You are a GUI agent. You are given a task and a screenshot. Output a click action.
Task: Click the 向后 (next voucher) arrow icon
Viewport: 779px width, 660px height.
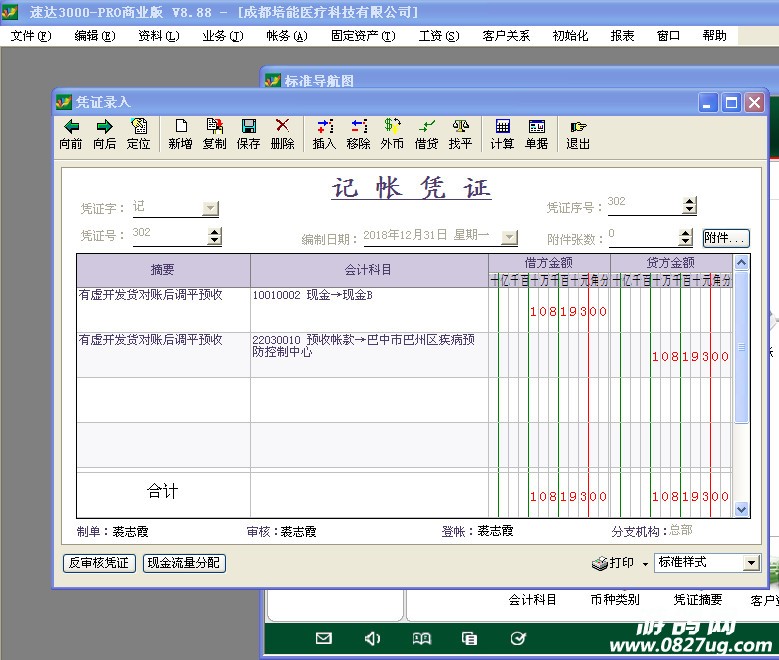point(104,127)
